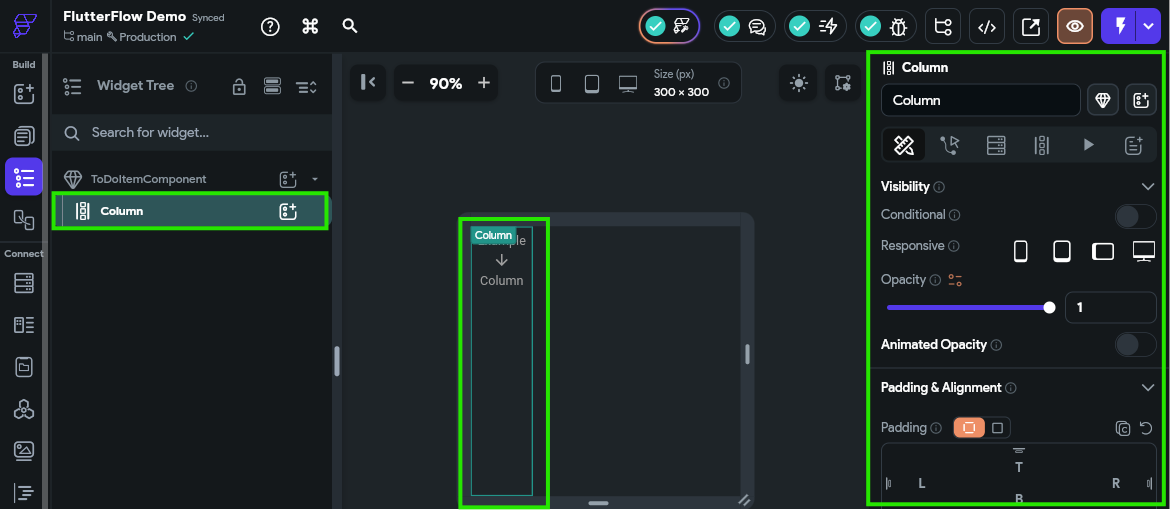Open the Storyboard sidebar icon
Screen dimensions: 1170x510
24,220
